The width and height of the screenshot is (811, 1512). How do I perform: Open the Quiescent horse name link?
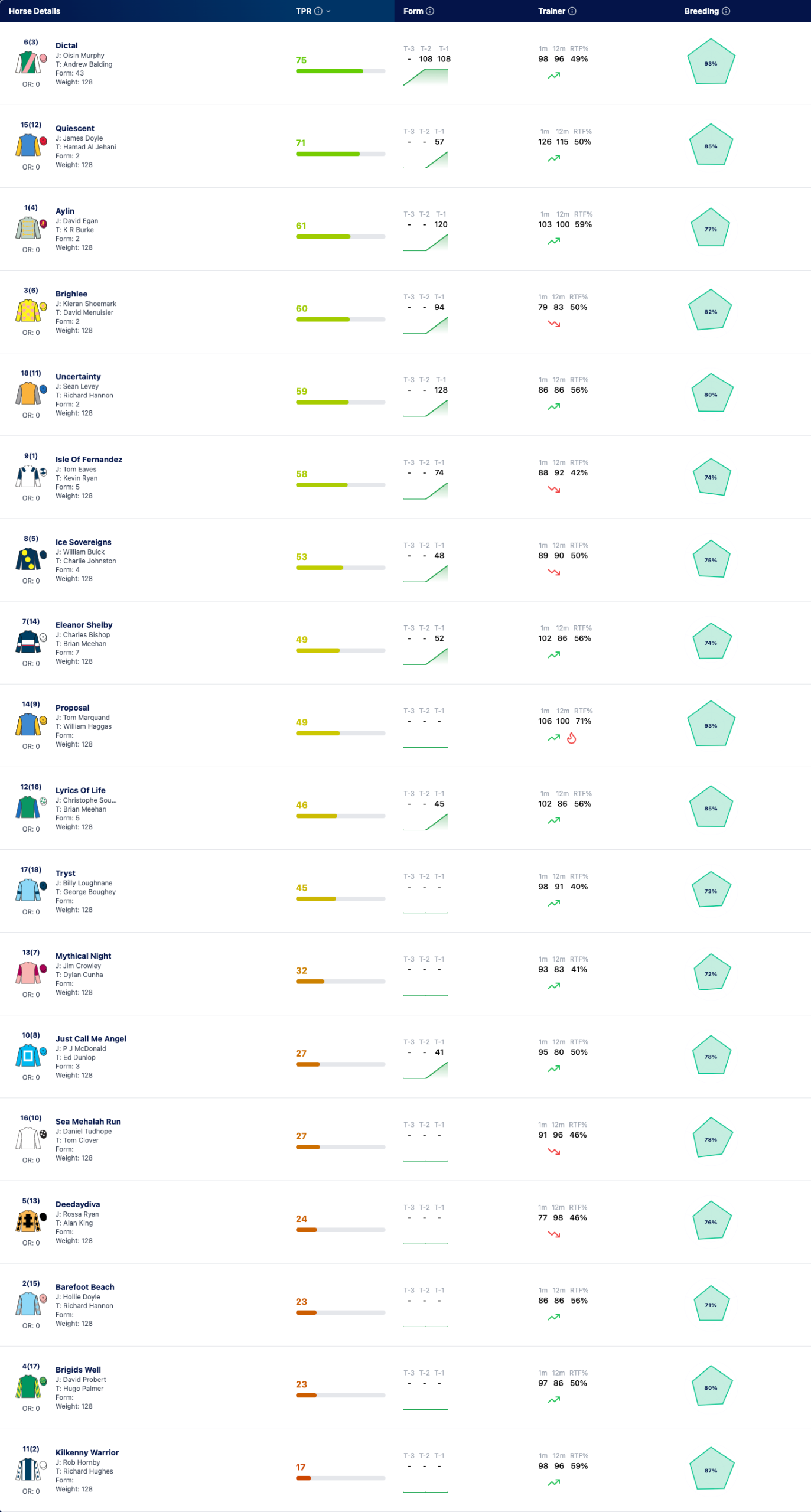[75, 128]
